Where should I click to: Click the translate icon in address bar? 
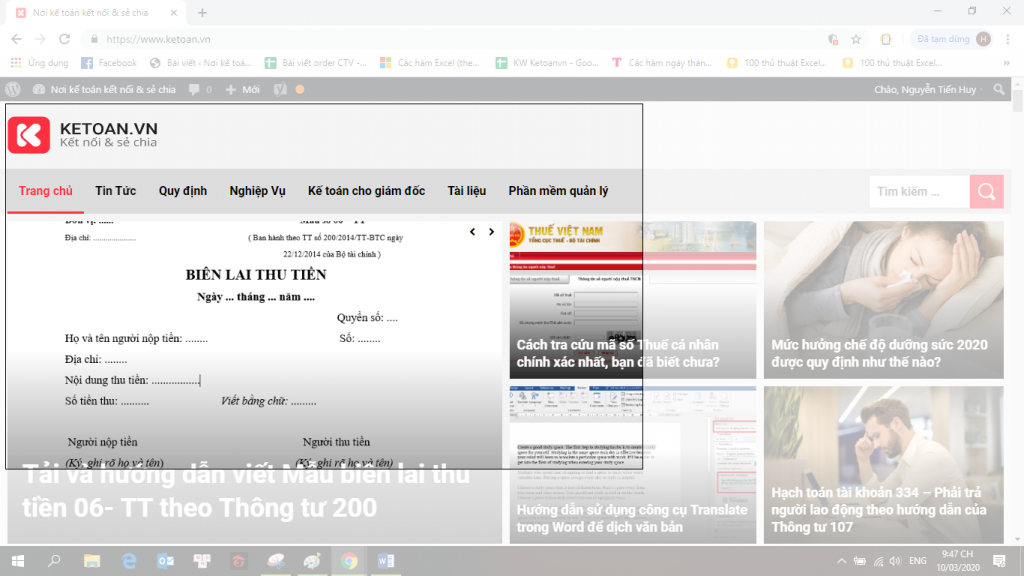[x=833, y=39]
